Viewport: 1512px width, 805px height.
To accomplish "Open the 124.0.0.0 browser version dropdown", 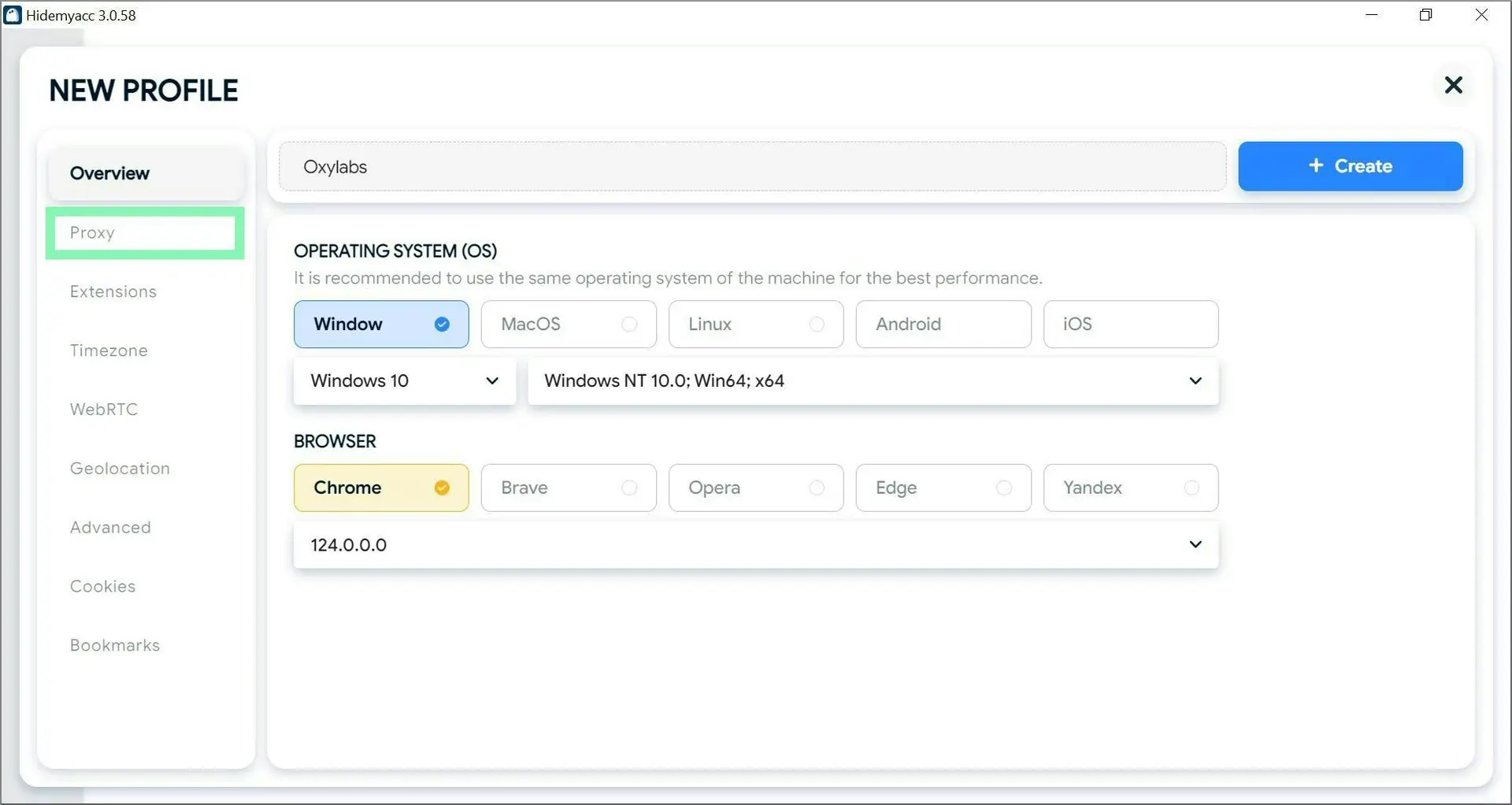I will click(755, 545).
